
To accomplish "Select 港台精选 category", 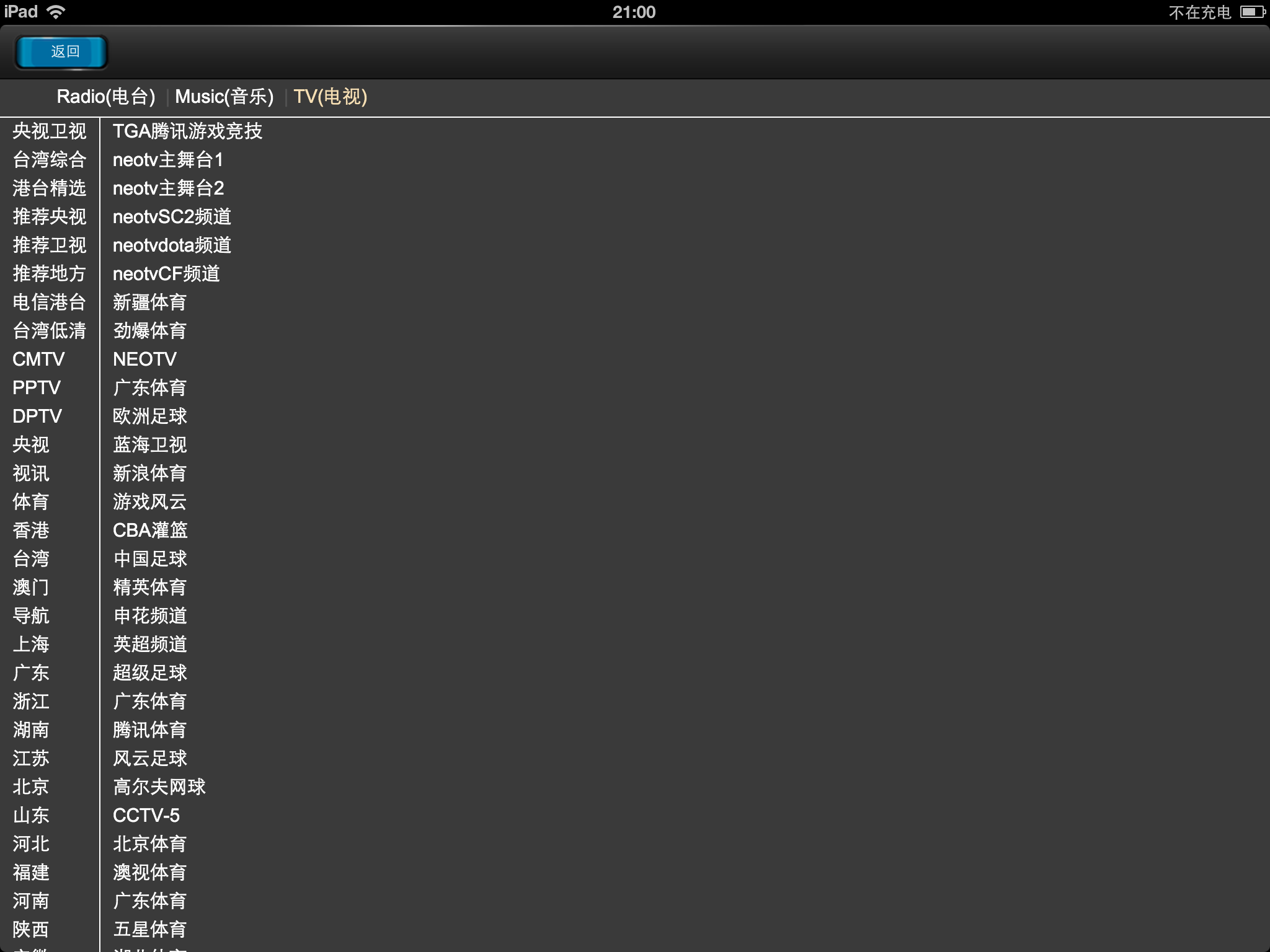I will coord(50,188).
